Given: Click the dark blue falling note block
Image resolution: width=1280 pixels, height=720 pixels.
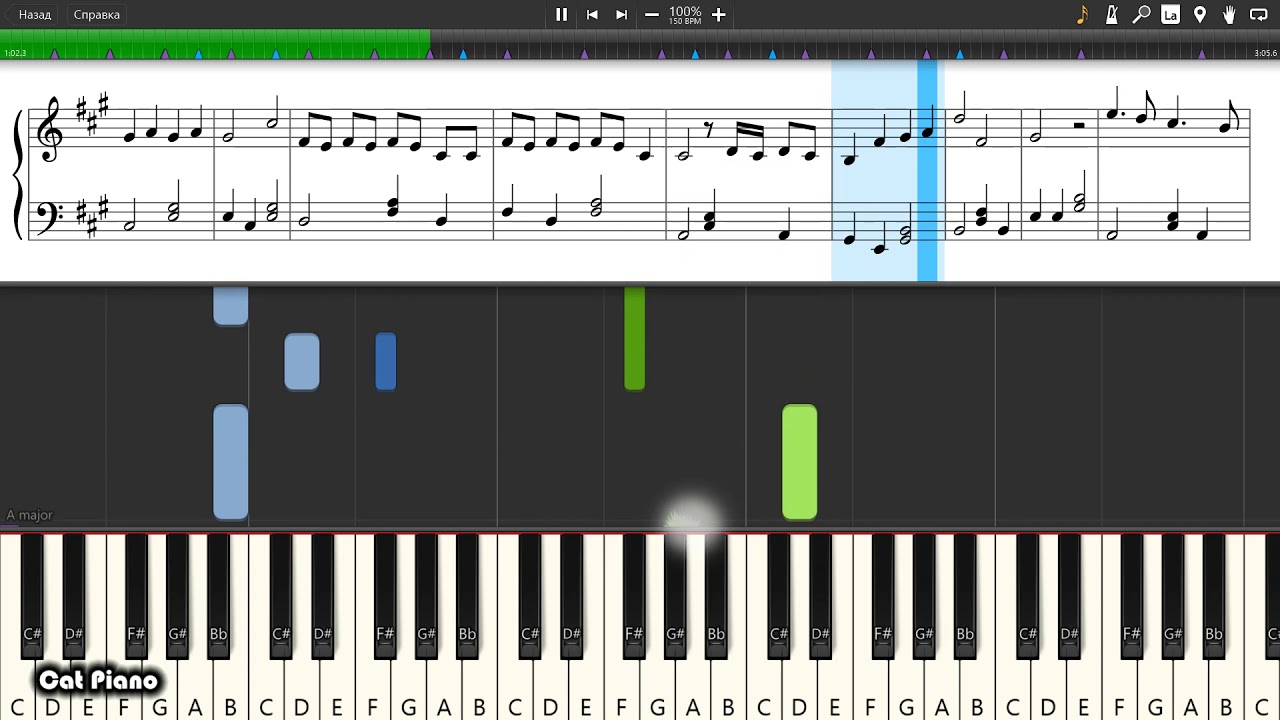Looking at the screenshot, I should [x=386, y=361].
